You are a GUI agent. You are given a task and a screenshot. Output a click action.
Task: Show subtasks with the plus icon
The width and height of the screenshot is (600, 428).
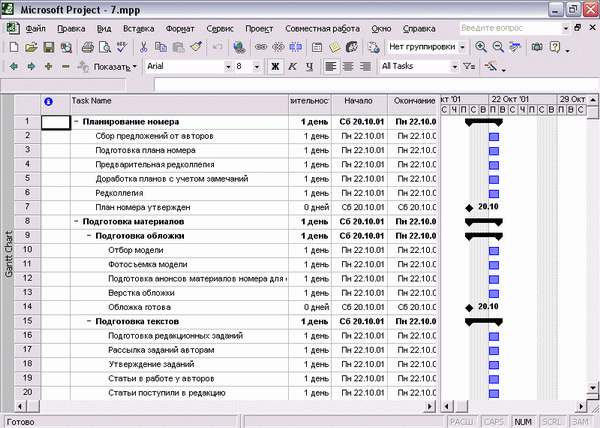48,67
